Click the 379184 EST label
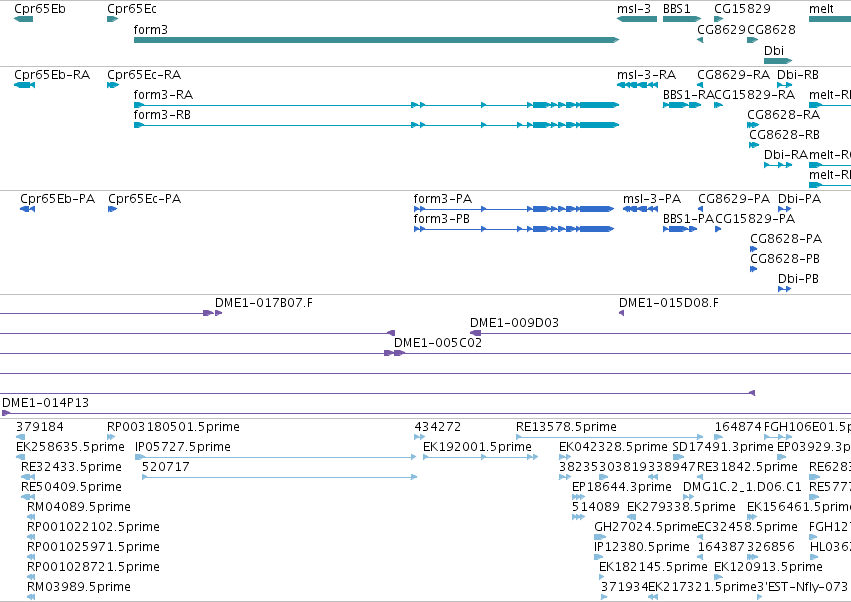This screenshot has height=602, width=851. pyautogui.click(x=40, y=427)
